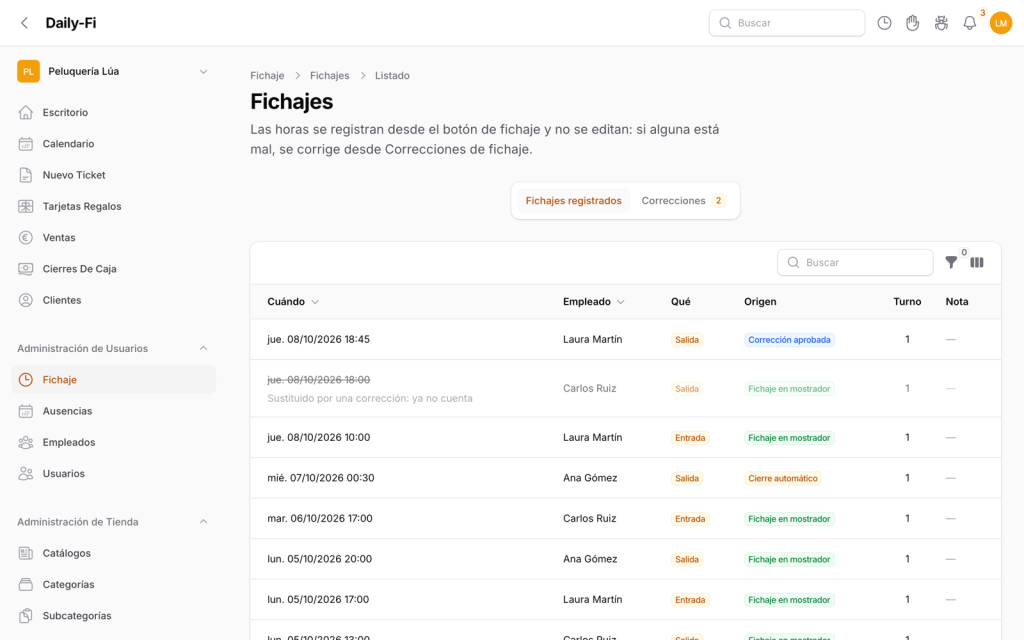Open the LM user avatar menu

(1000, 23)
